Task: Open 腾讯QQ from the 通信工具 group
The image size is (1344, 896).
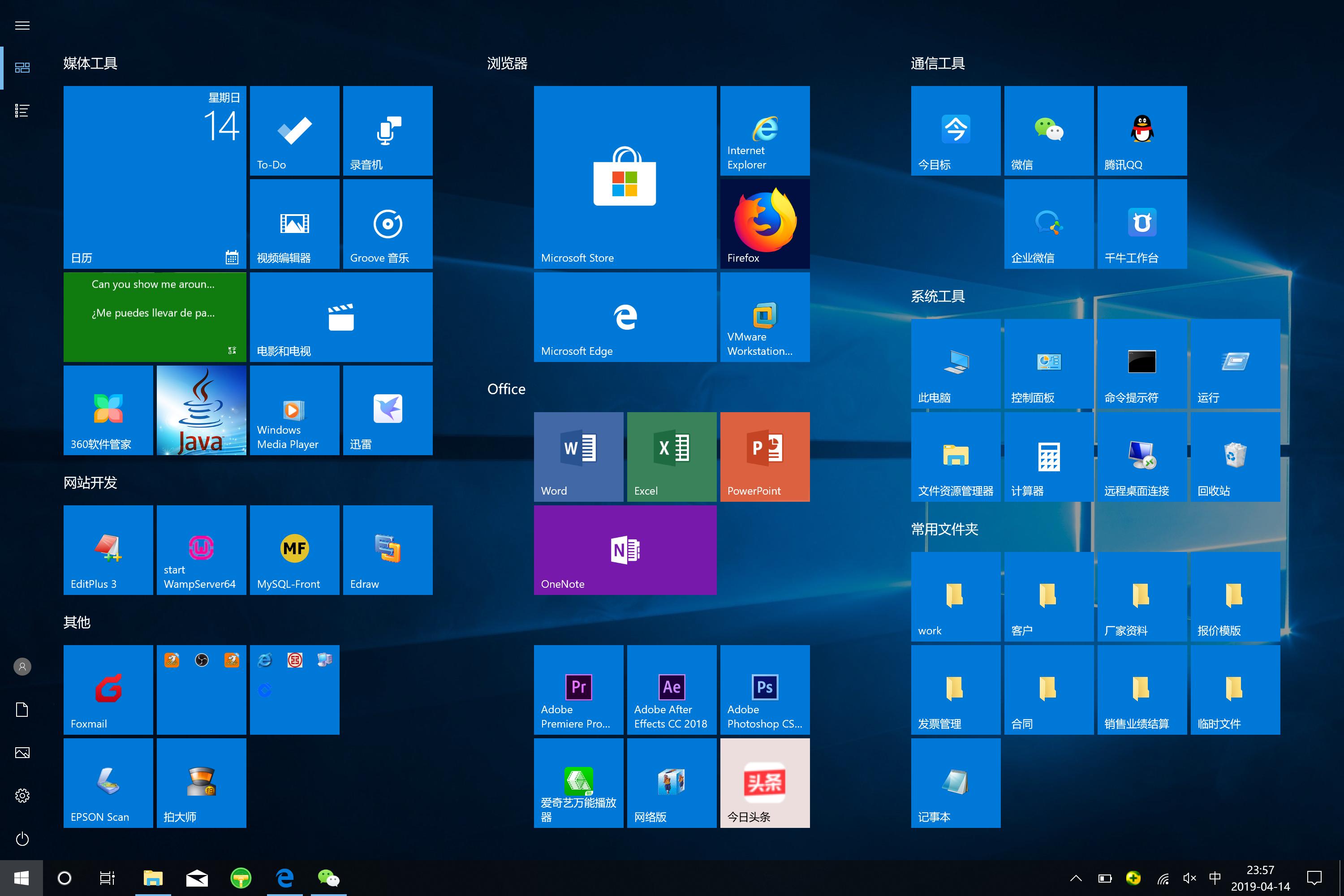Action: [1142, 130]
